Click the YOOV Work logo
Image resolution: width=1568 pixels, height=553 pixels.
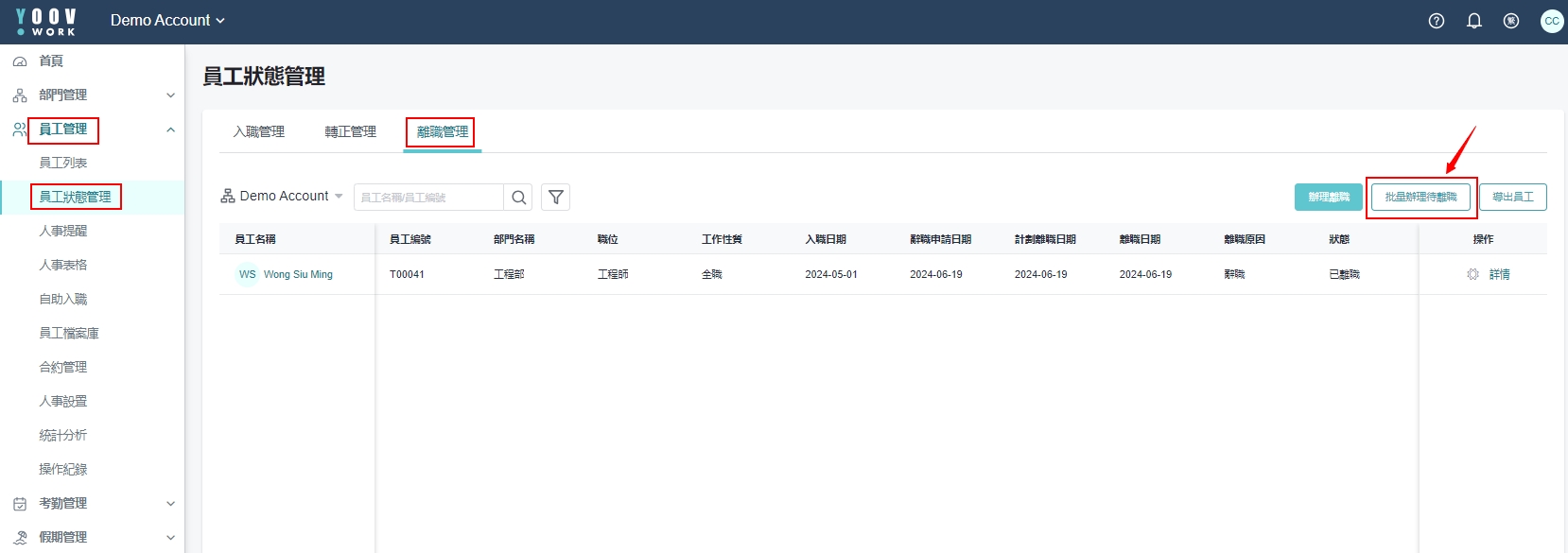pyautogui.click(x=46, y=21)
